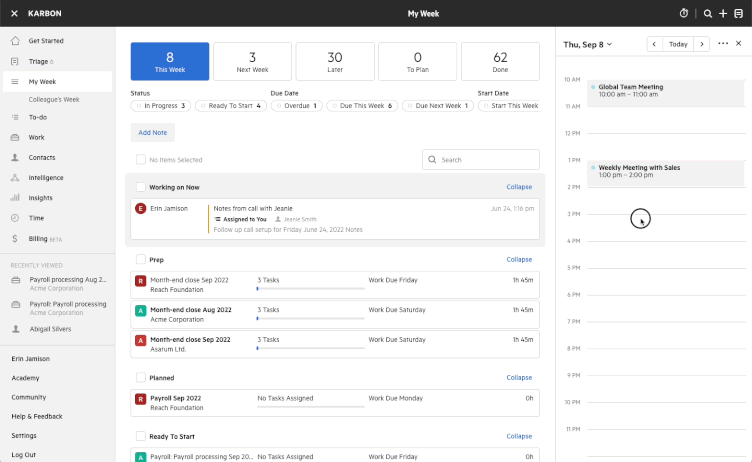
Task: Switch to the Next Week tab
Action: [252, 61]
